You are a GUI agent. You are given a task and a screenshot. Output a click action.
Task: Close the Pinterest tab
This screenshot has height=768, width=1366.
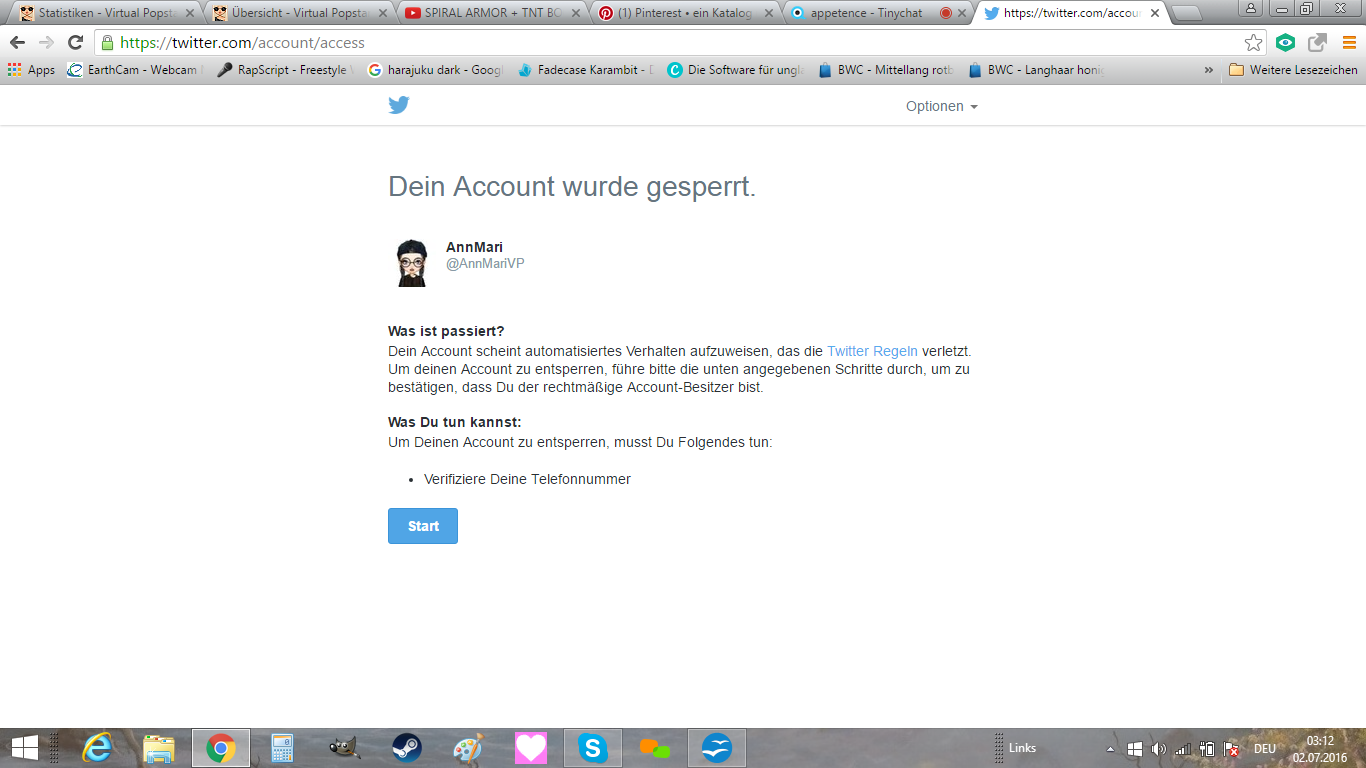click(768, 14)
